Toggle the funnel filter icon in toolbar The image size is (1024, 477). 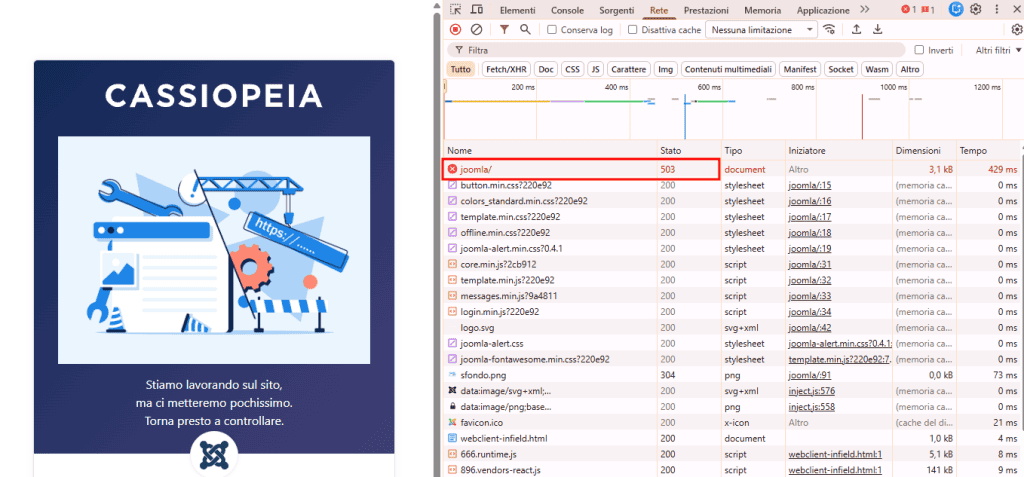[504, 29]
